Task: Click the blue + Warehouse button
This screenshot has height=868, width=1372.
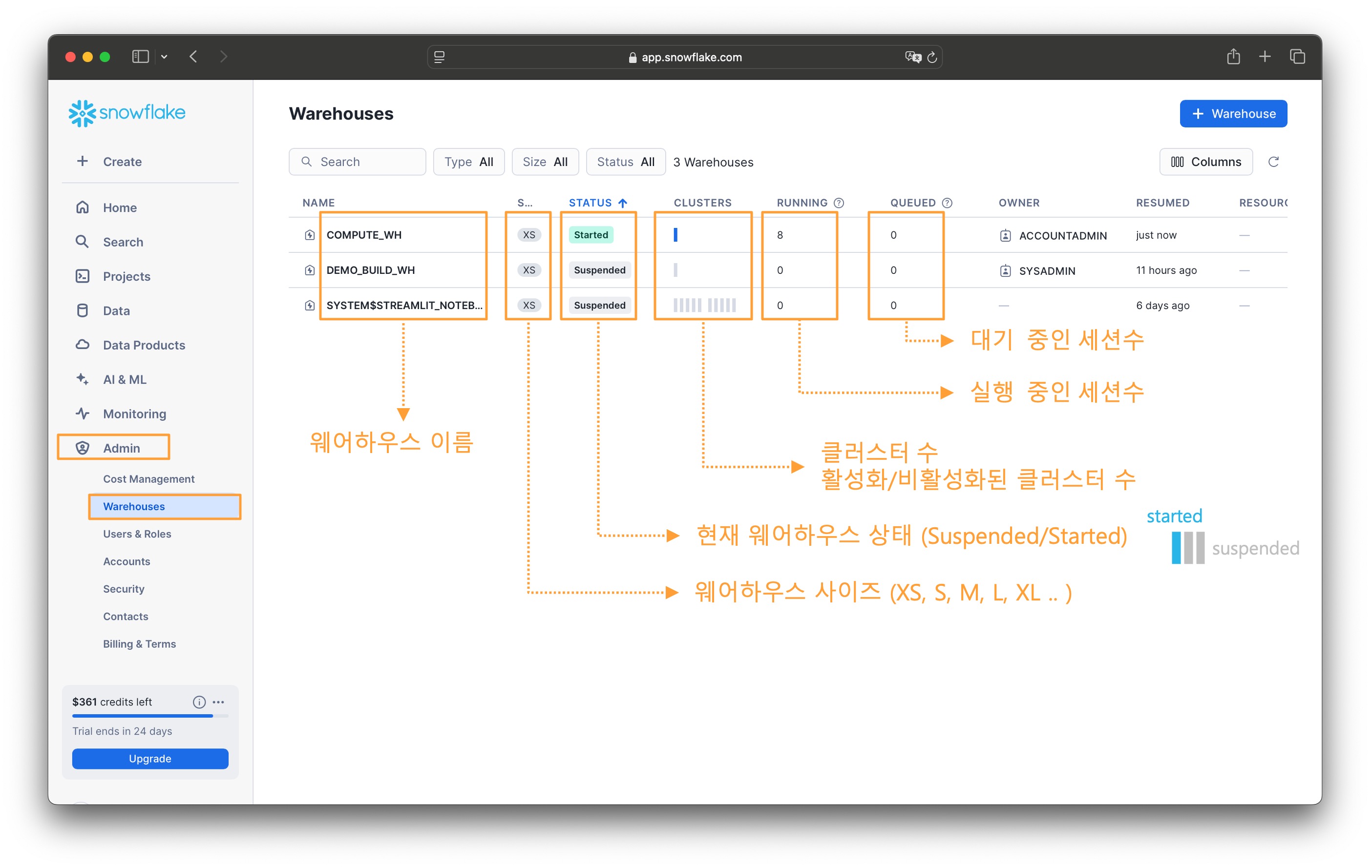Action: [1233, 113]
